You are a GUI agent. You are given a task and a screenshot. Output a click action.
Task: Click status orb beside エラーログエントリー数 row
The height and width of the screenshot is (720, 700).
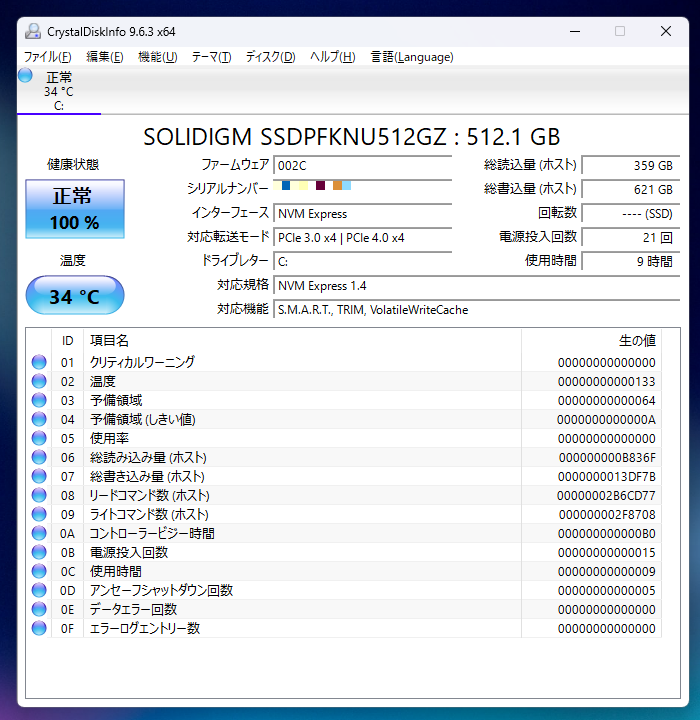coord(39,629)
